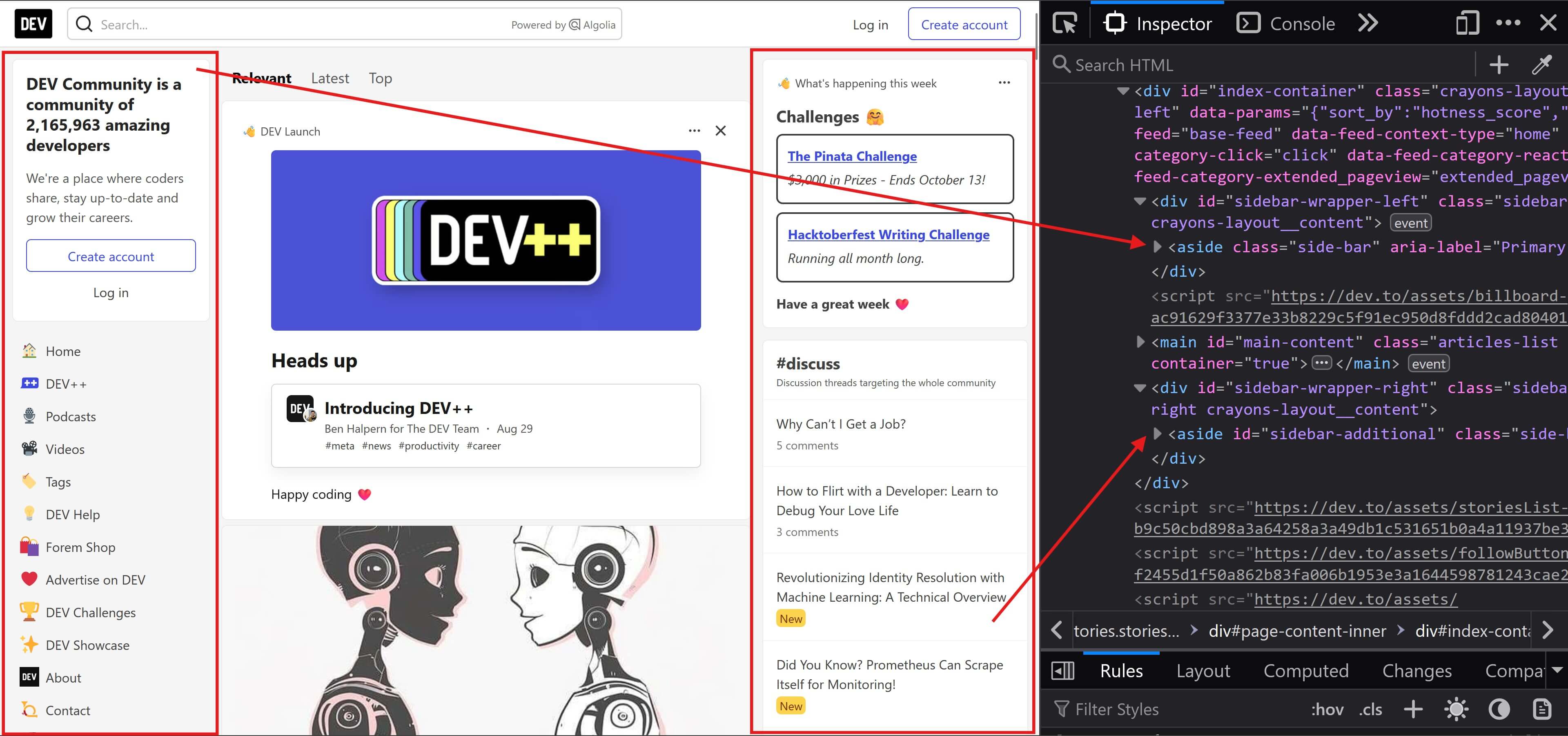
Task: Toggle responsive design mode icon
Action: (1467, 24)
